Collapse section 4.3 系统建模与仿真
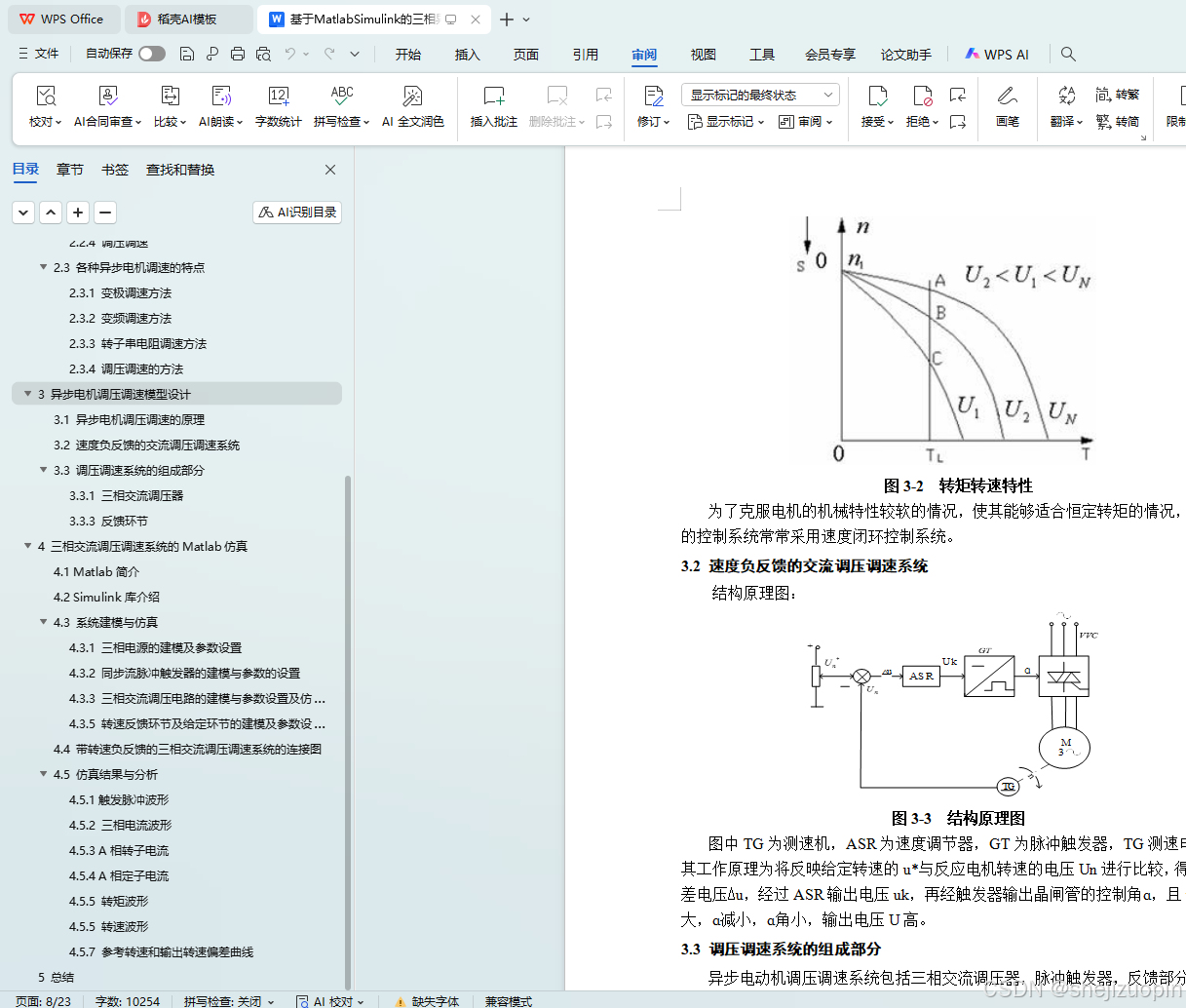The image size is (1186, 1008). [x=43, y=622]
